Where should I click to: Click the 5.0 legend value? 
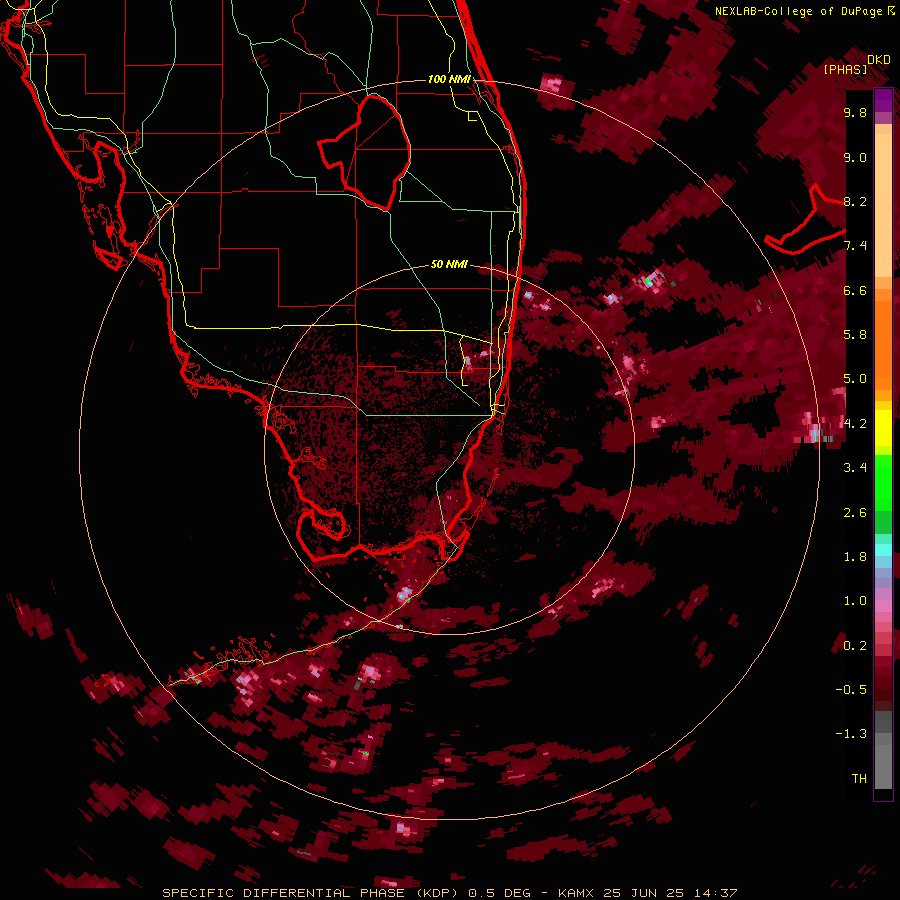pyautogui.click(x=855, y=379)
